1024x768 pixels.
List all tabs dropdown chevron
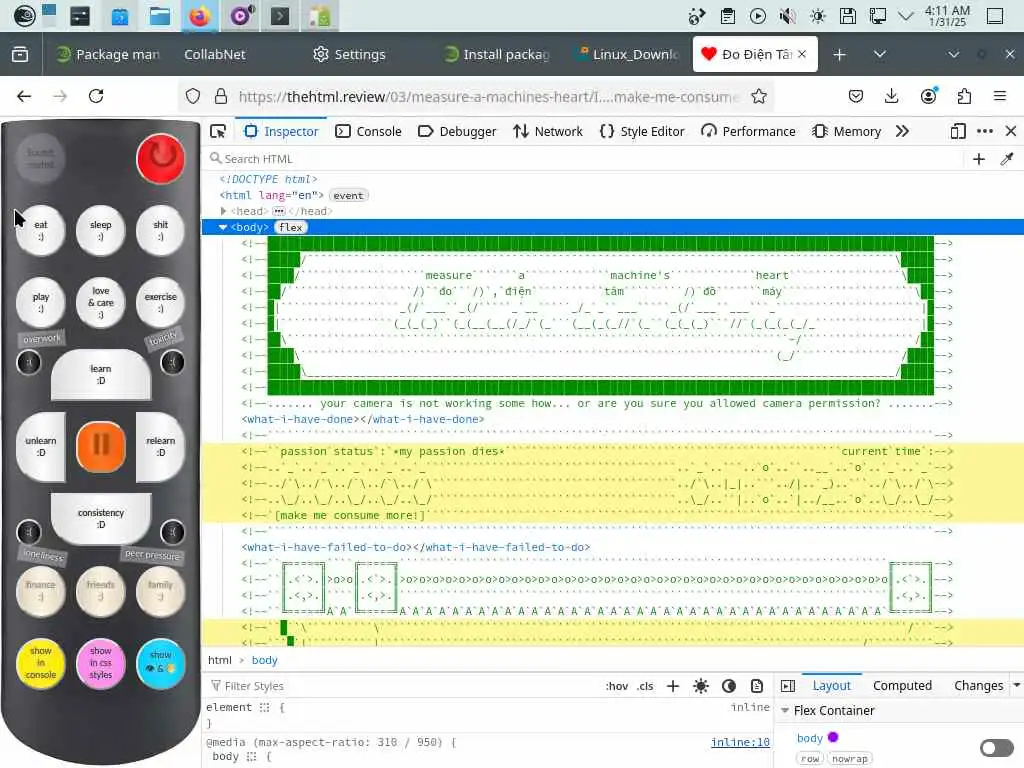pos(880,54)
